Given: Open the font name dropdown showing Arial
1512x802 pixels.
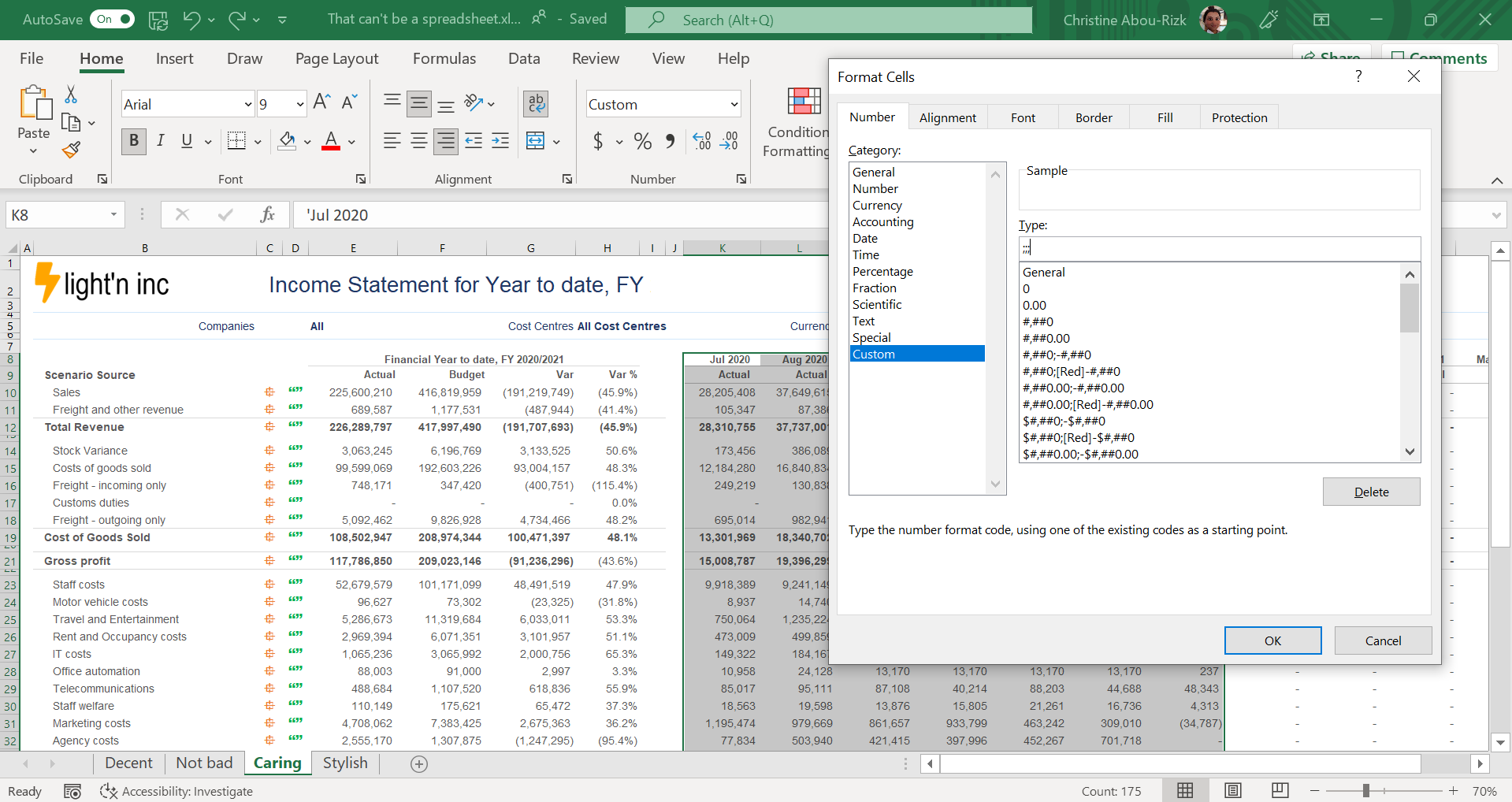Looking at the screenshot, I should pos(248,104).
